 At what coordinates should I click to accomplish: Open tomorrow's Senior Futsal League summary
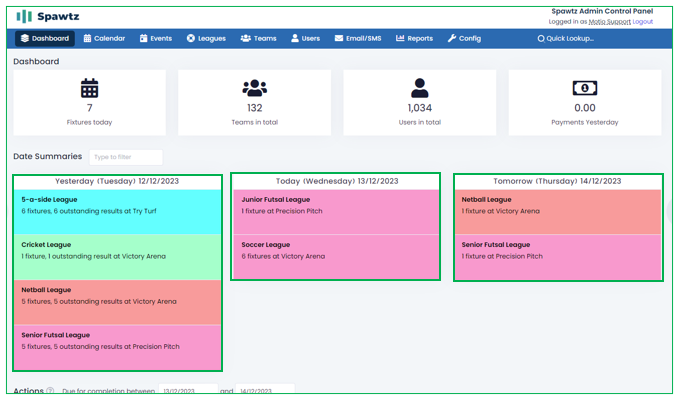[x=558, y=257]
